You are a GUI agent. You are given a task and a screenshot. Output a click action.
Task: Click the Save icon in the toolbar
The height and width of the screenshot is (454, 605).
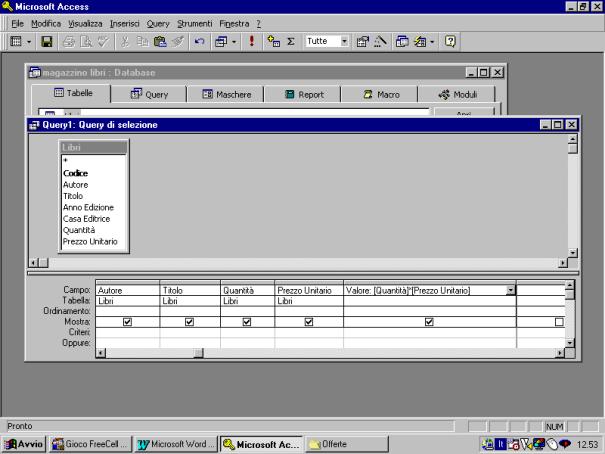(x=47, y=43)
